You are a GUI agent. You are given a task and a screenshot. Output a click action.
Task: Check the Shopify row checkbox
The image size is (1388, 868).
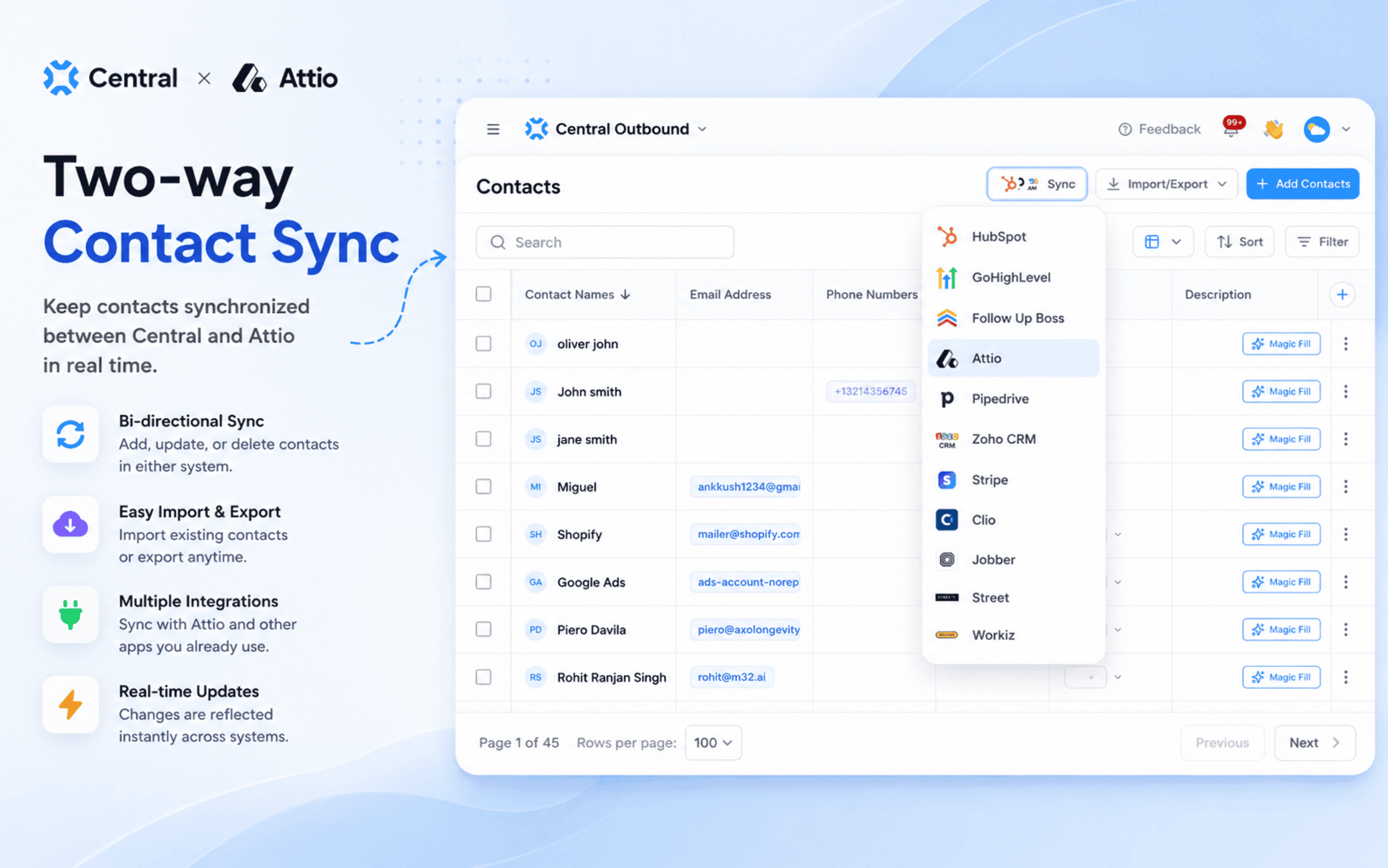[x=483, y=535]
